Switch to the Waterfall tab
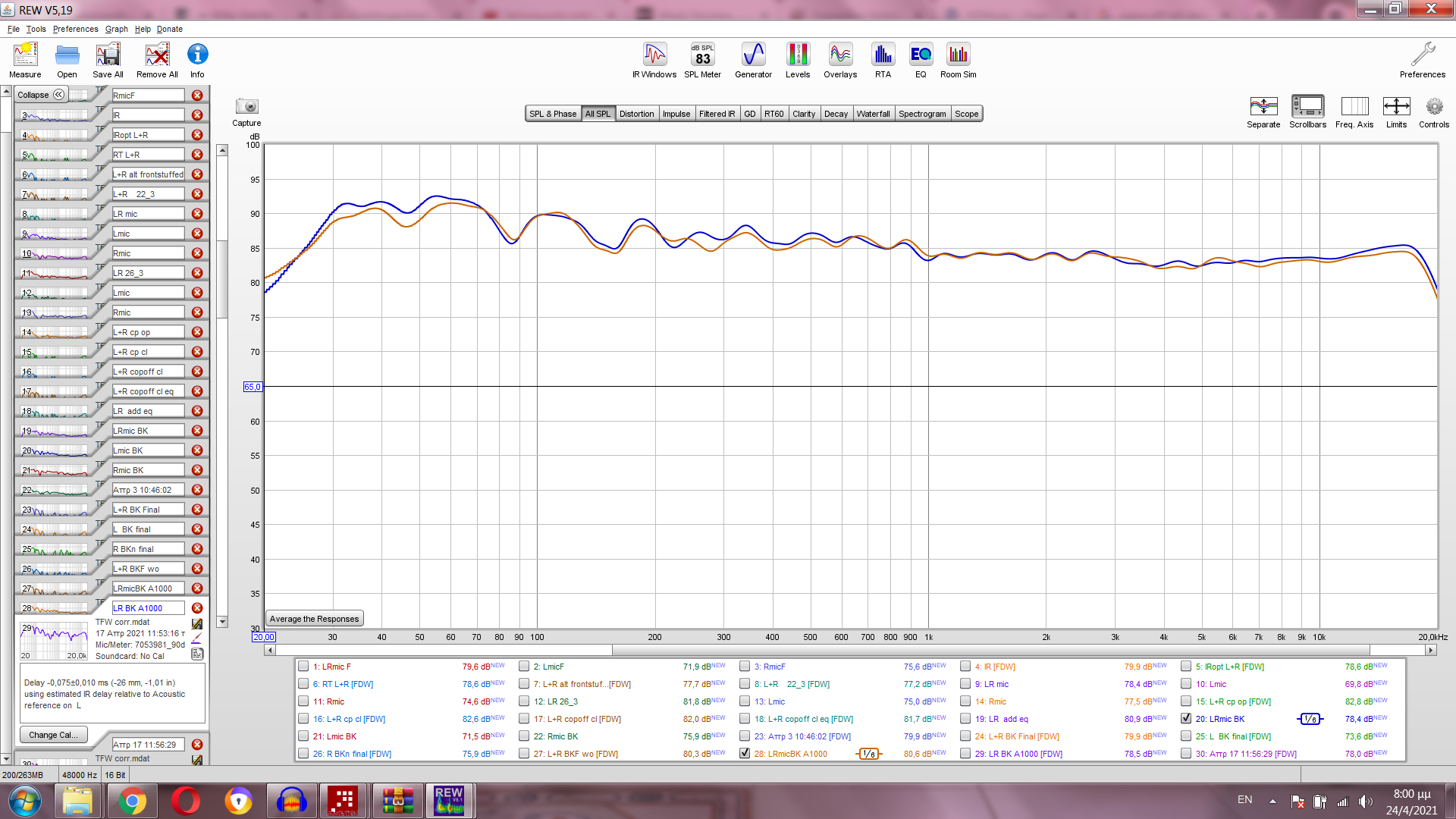 pos(873,114)
